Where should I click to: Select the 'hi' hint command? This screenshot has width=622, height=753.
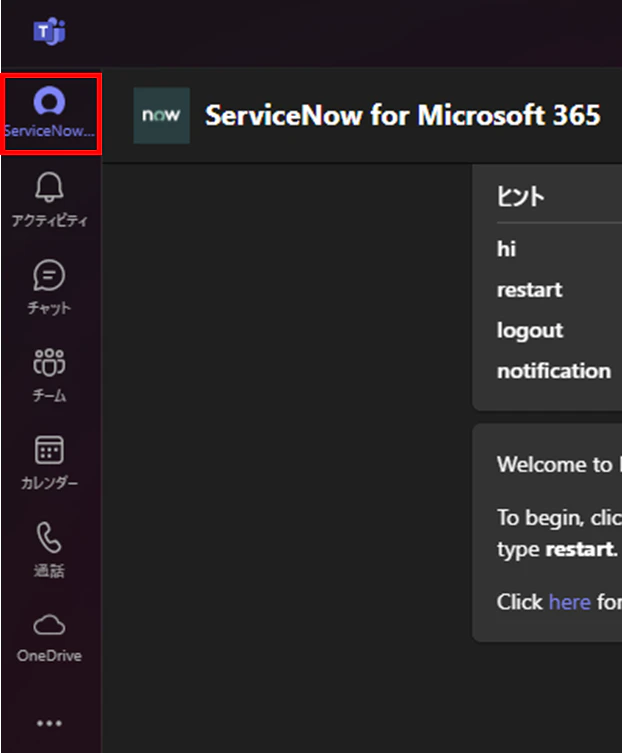pos(506,249)
